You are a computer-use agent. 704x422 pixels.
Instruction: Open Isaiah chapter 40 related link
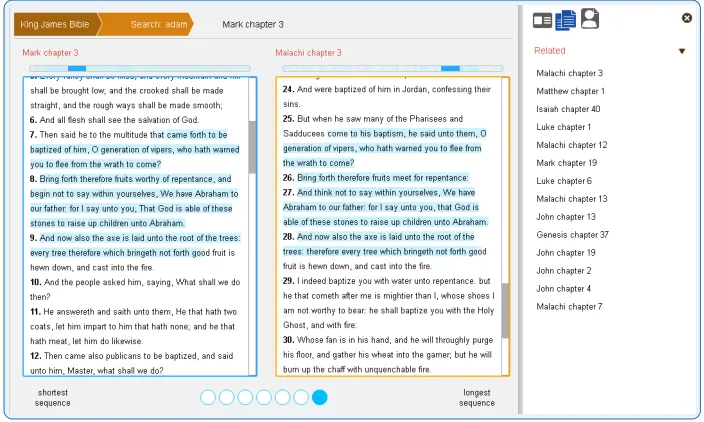(568, 109)
